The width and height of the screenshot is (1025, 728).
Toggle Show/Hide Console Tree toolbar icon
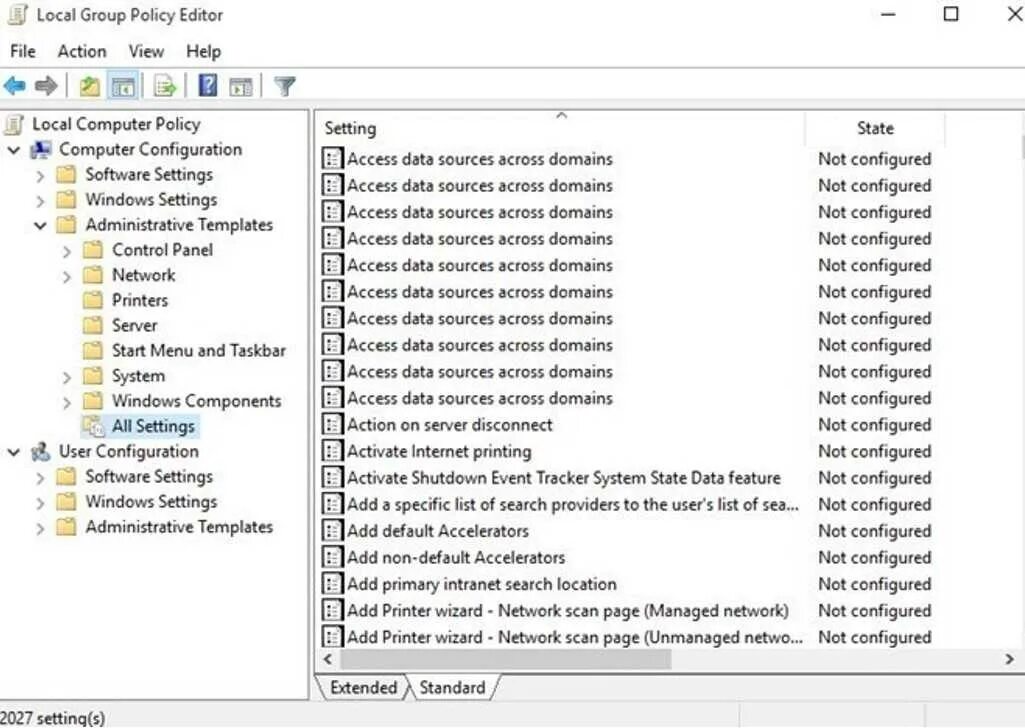coord(123,86)
